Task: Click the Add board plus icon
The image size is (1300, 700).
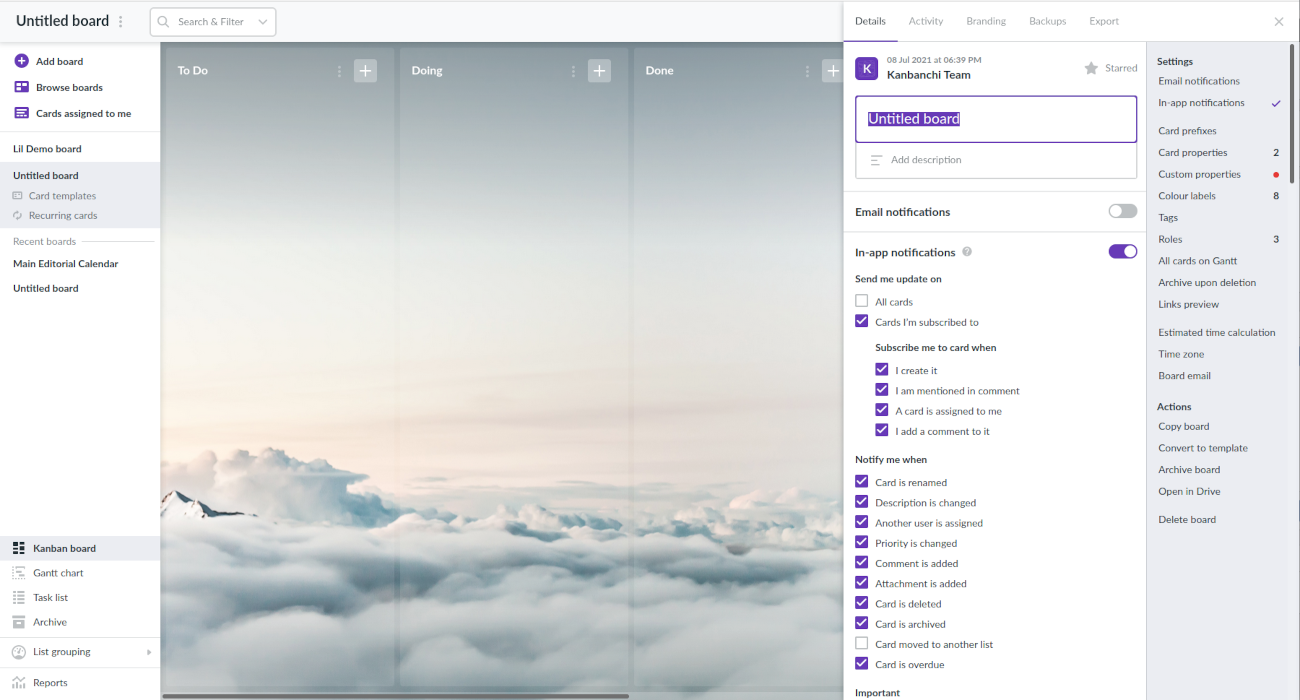Action: (21, 61)
